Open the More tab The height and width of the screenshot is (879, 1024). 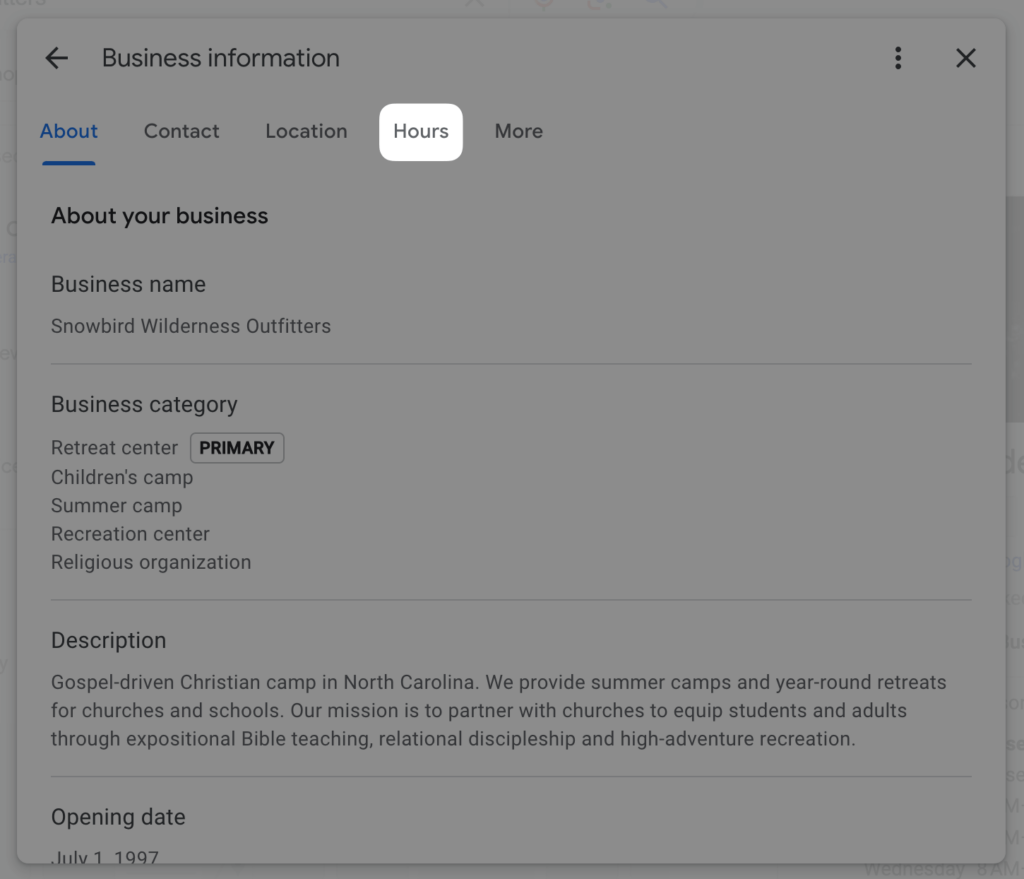[x=519, y=131]
